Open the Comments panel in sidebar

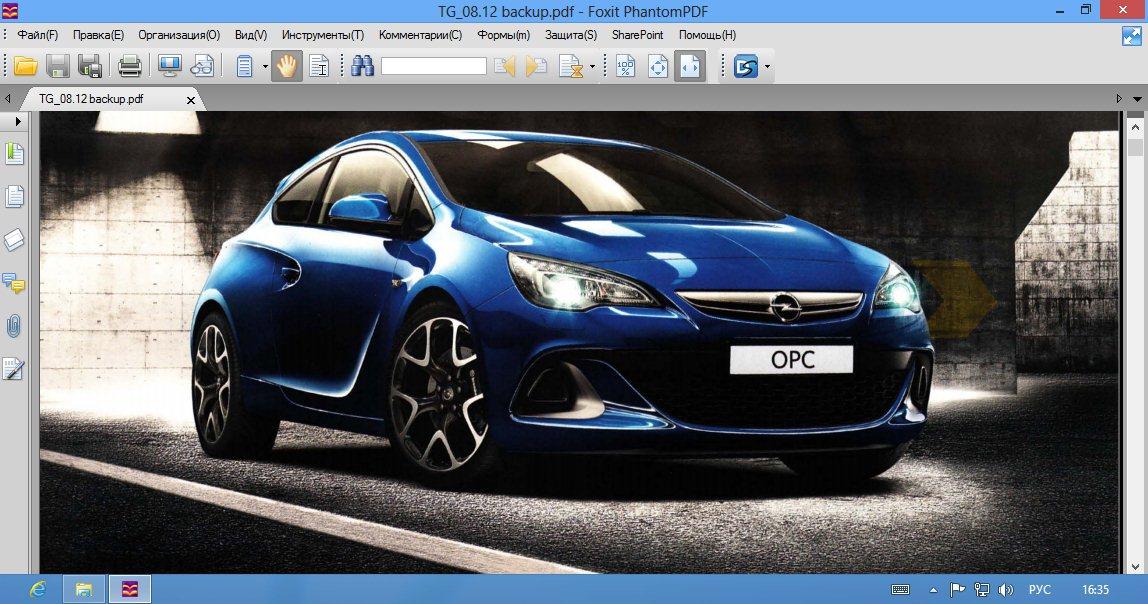tap(14, 283)
